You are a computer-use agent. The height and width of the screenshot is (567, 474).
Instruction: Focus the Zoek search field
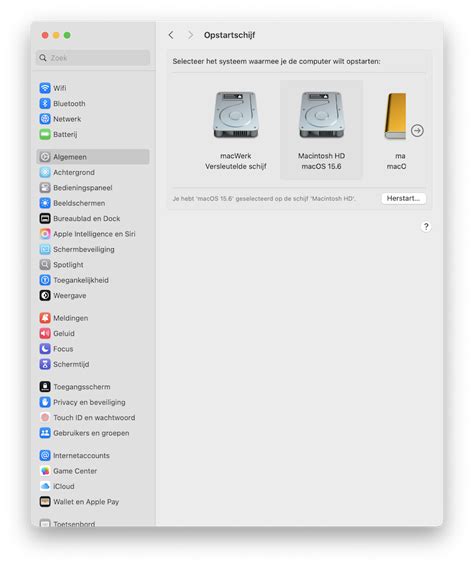[x=93, y=58]
